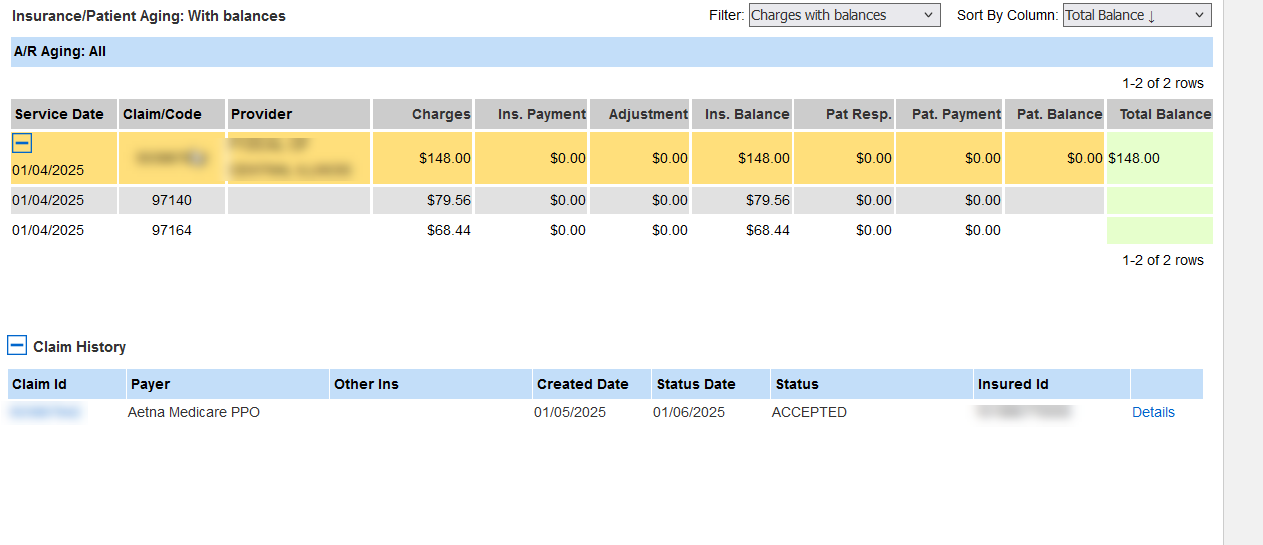
Task: Click the Ins. Balance column header
Action: point(746,114)
